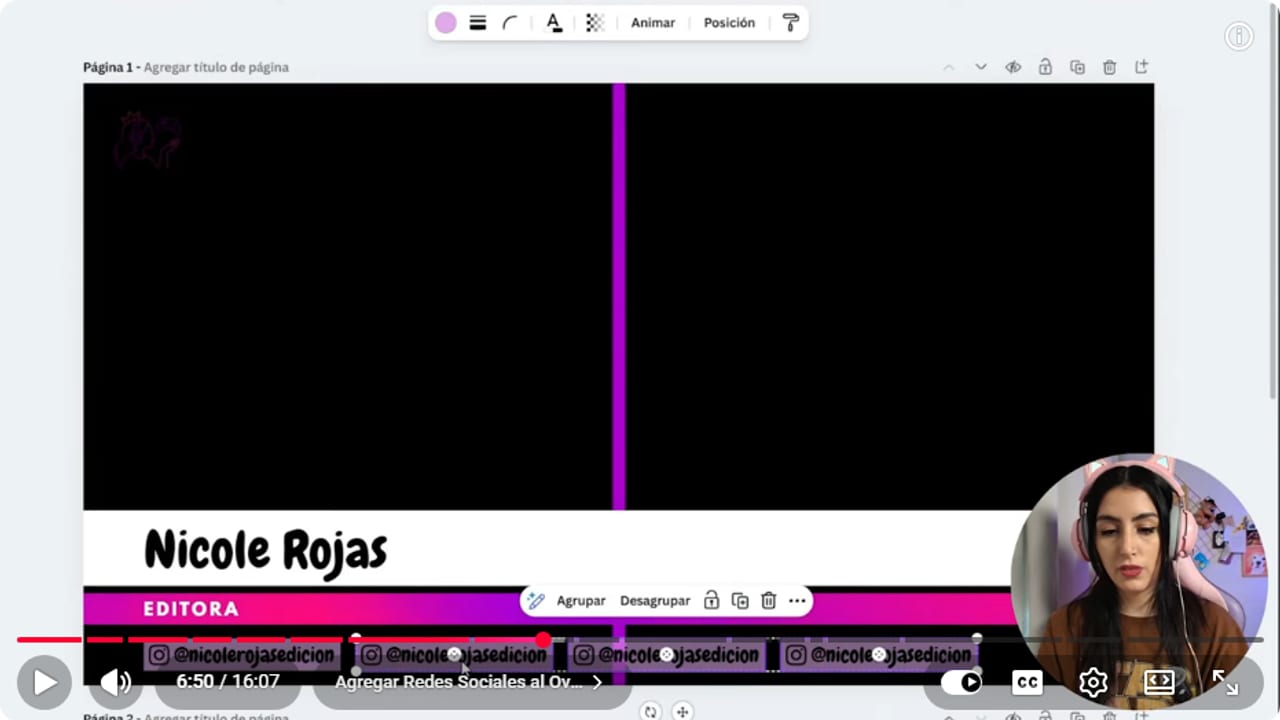Click the magic edit wand icon

point(536,601)
